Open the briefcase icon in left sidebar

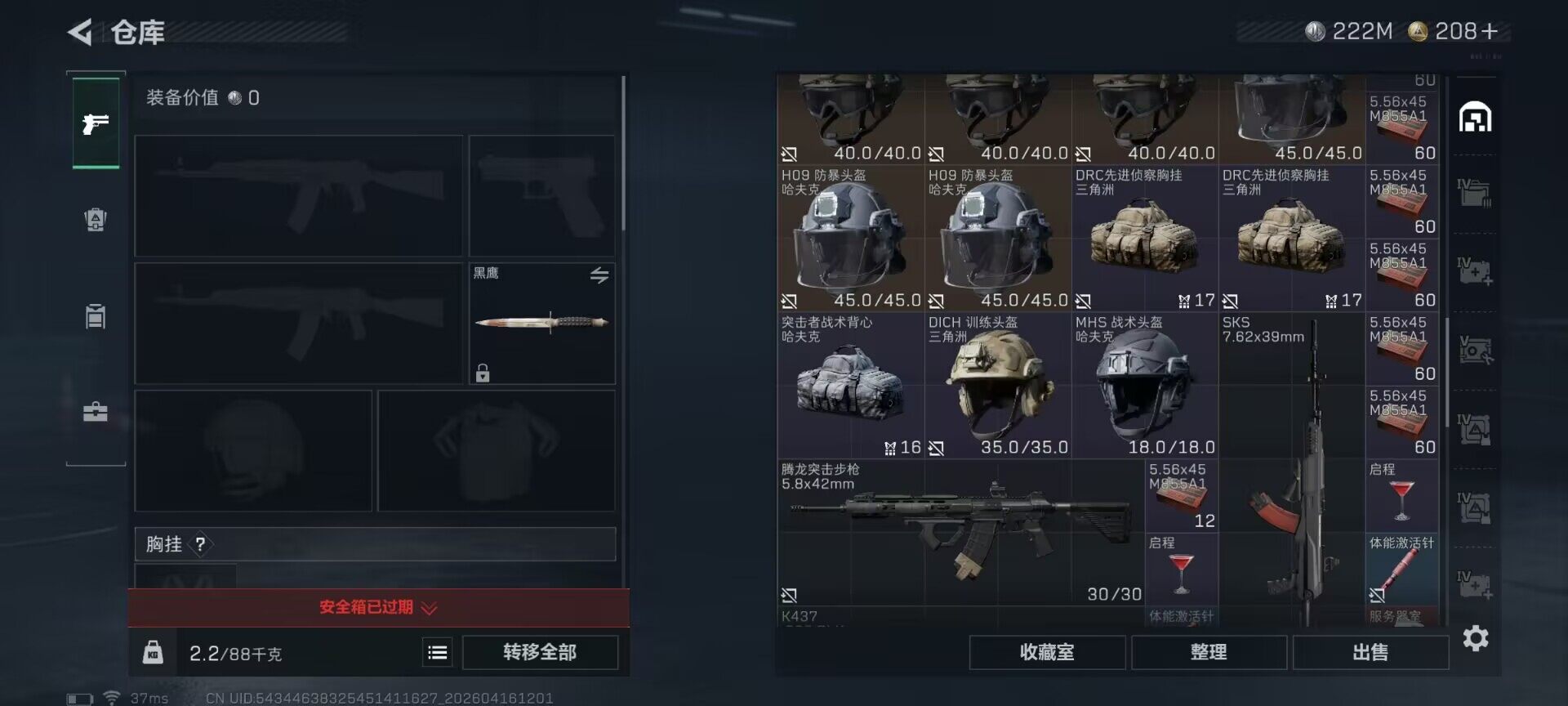[x=96, y=411]
